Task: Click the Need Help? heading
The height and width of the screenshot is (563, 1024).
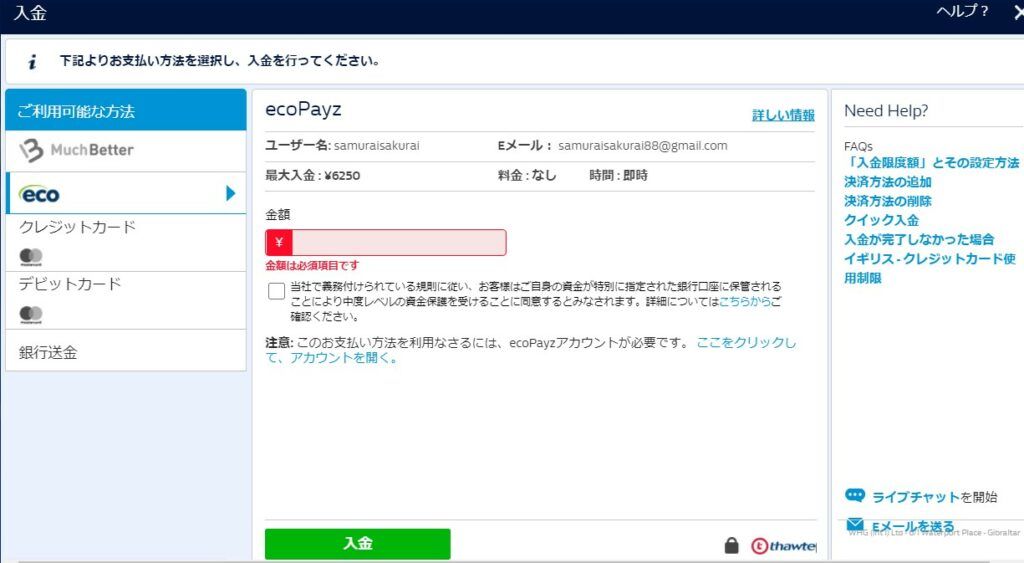Action: click(886, 111)
